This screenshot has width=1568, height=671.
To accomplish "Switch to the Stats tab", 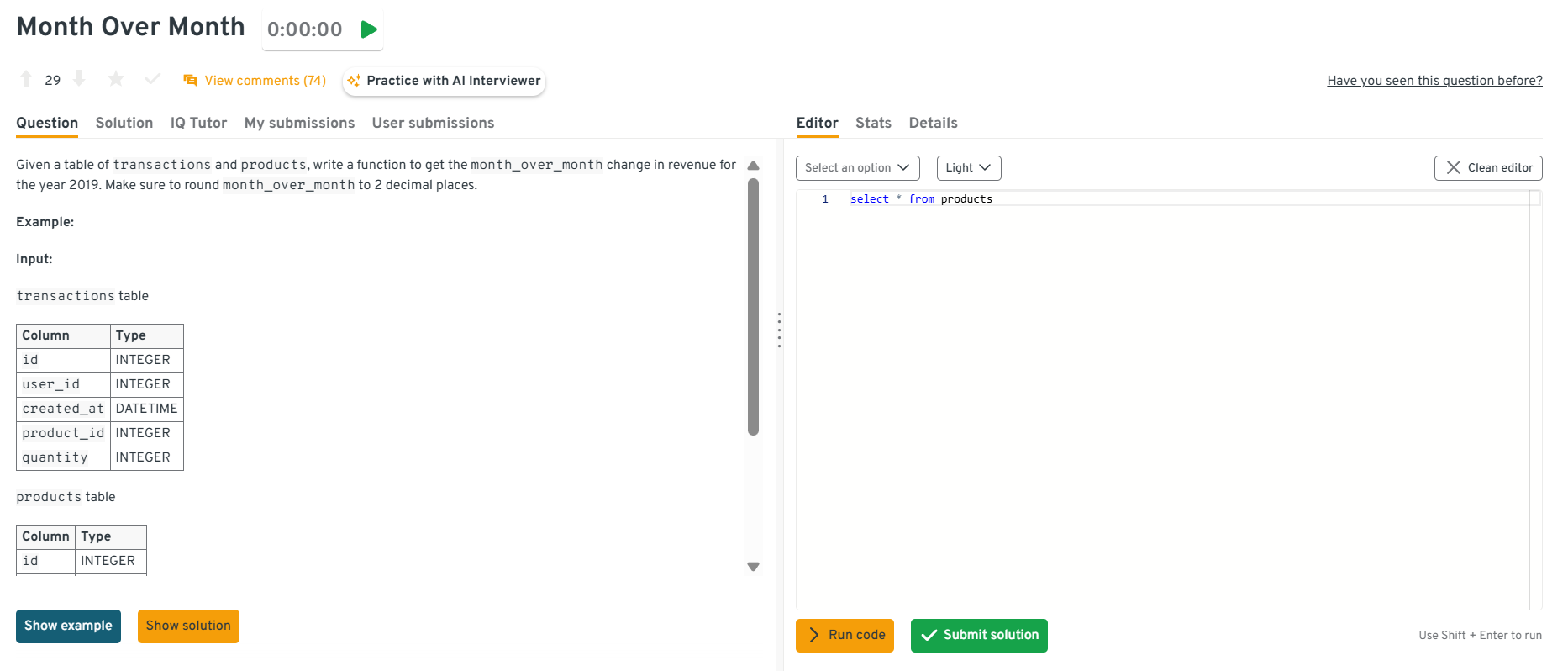I will coord(873,123).
